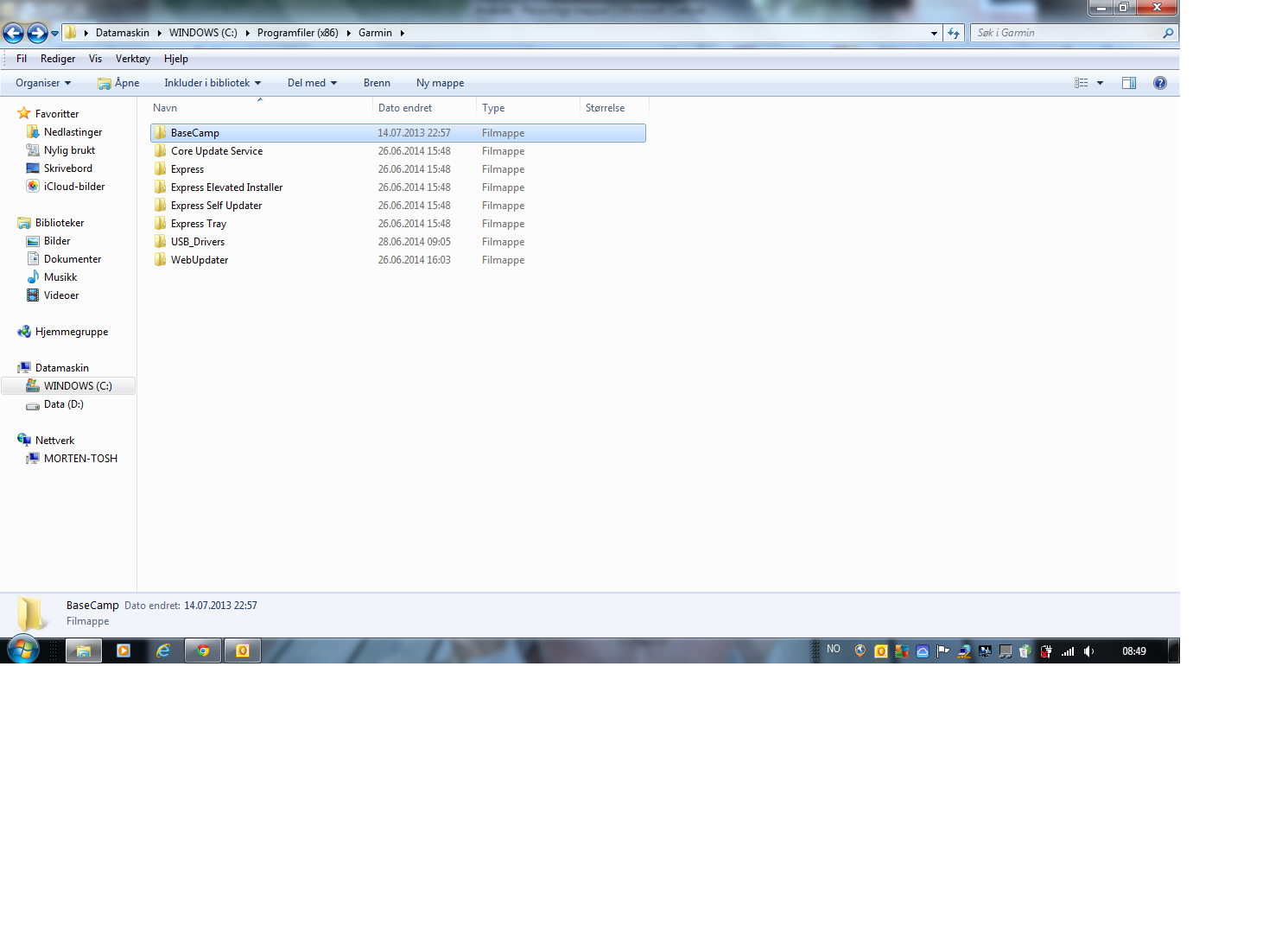Open the Rediger menu
The height and width of the screenshot is (952, 1269).
[x=58, y=59]
